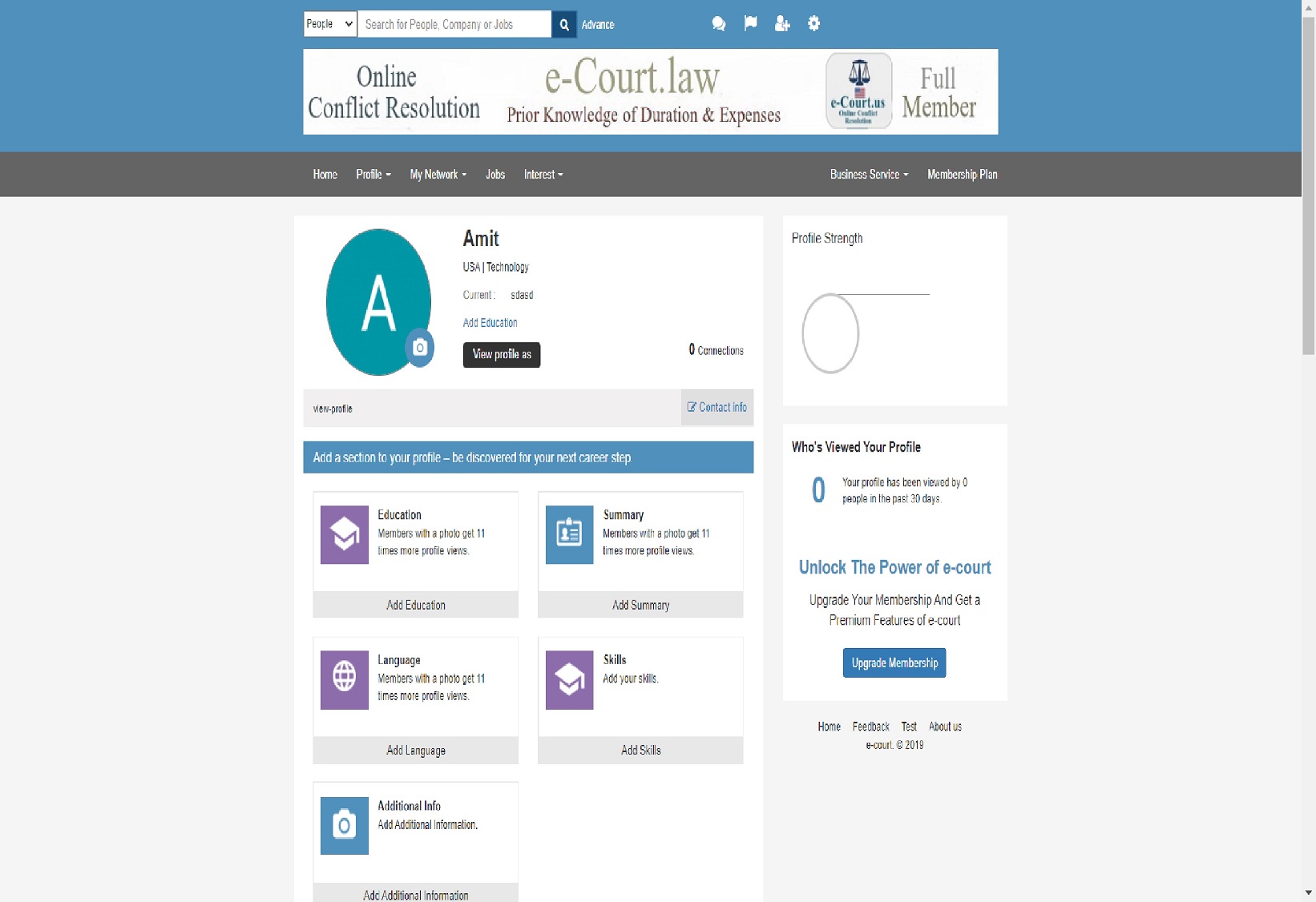The height and width of the screenshot is (902, 1316).
Task: Click the Contact info edit link
Action: point(717,407)
